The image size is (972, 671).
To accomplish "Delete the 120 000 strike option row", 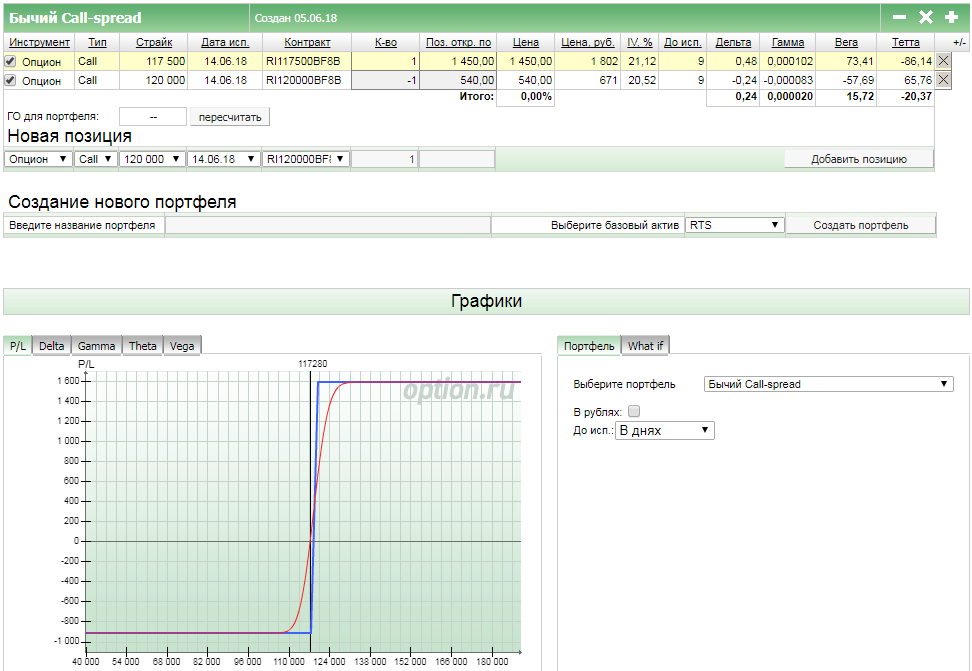I will pos(943,80).
